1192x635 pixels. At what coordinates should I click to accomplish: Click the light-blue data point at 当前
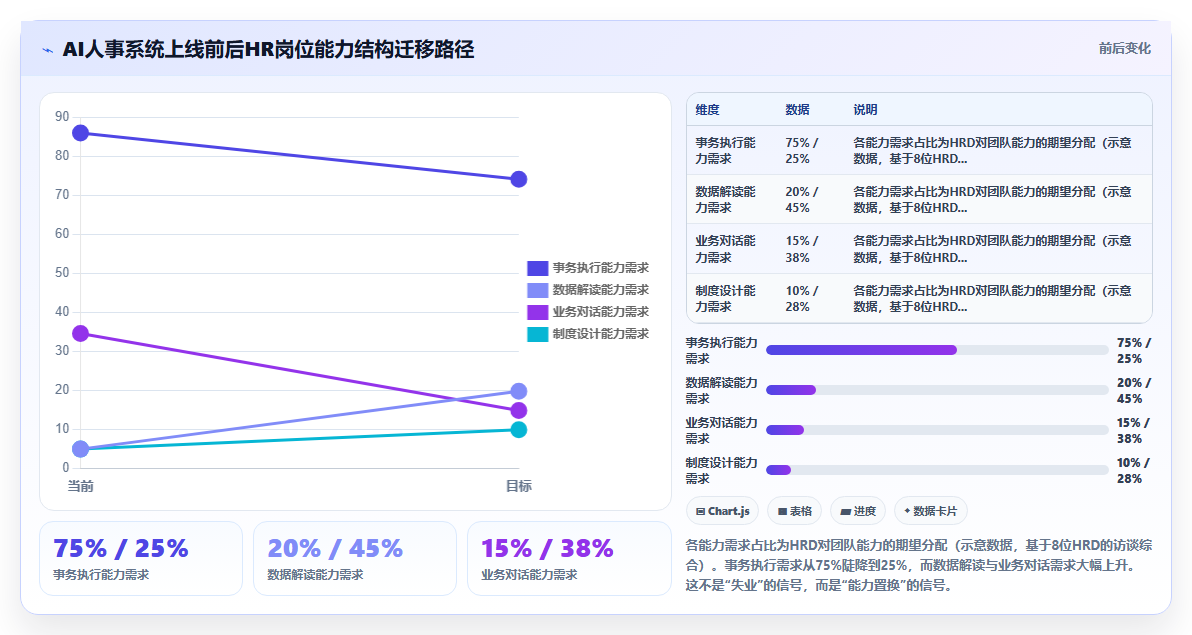coord(81,449)
